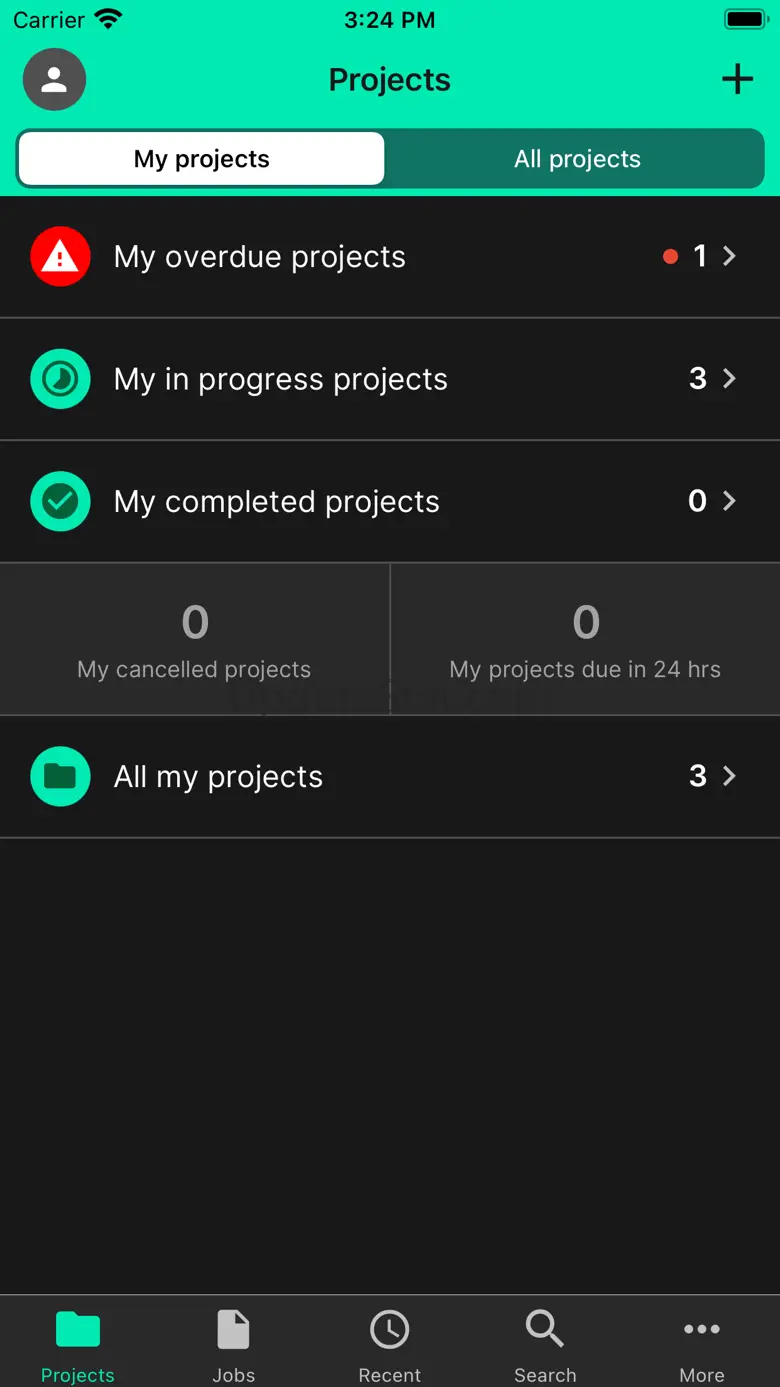Screen dimensions: 780x1387
Task: Select the Projects tab in bottom bar
Action: [78, 1344]
